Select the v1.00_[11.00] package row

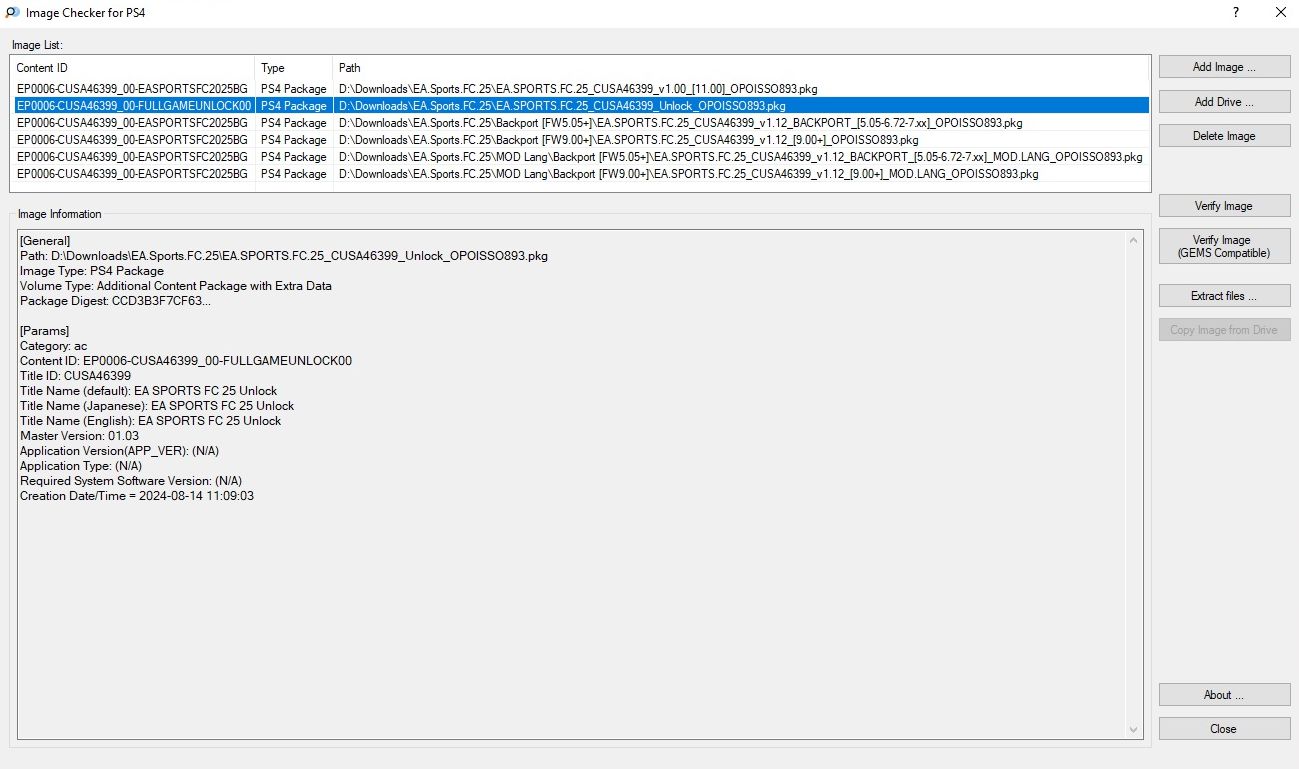580,89
